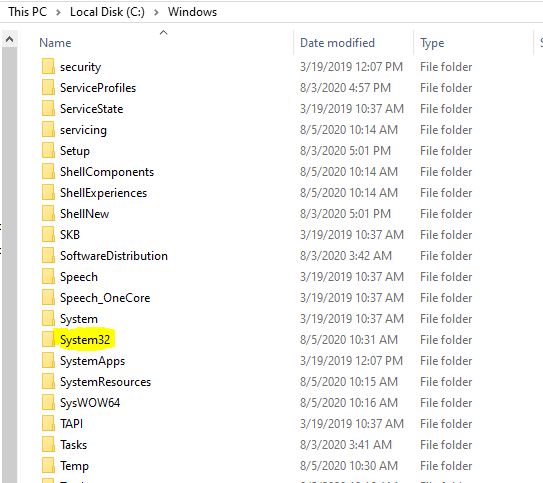Image resolution: width=543 pixels, height=483 pixels.
Task: Select the servicing folder icon
Action: click(48, 130)
